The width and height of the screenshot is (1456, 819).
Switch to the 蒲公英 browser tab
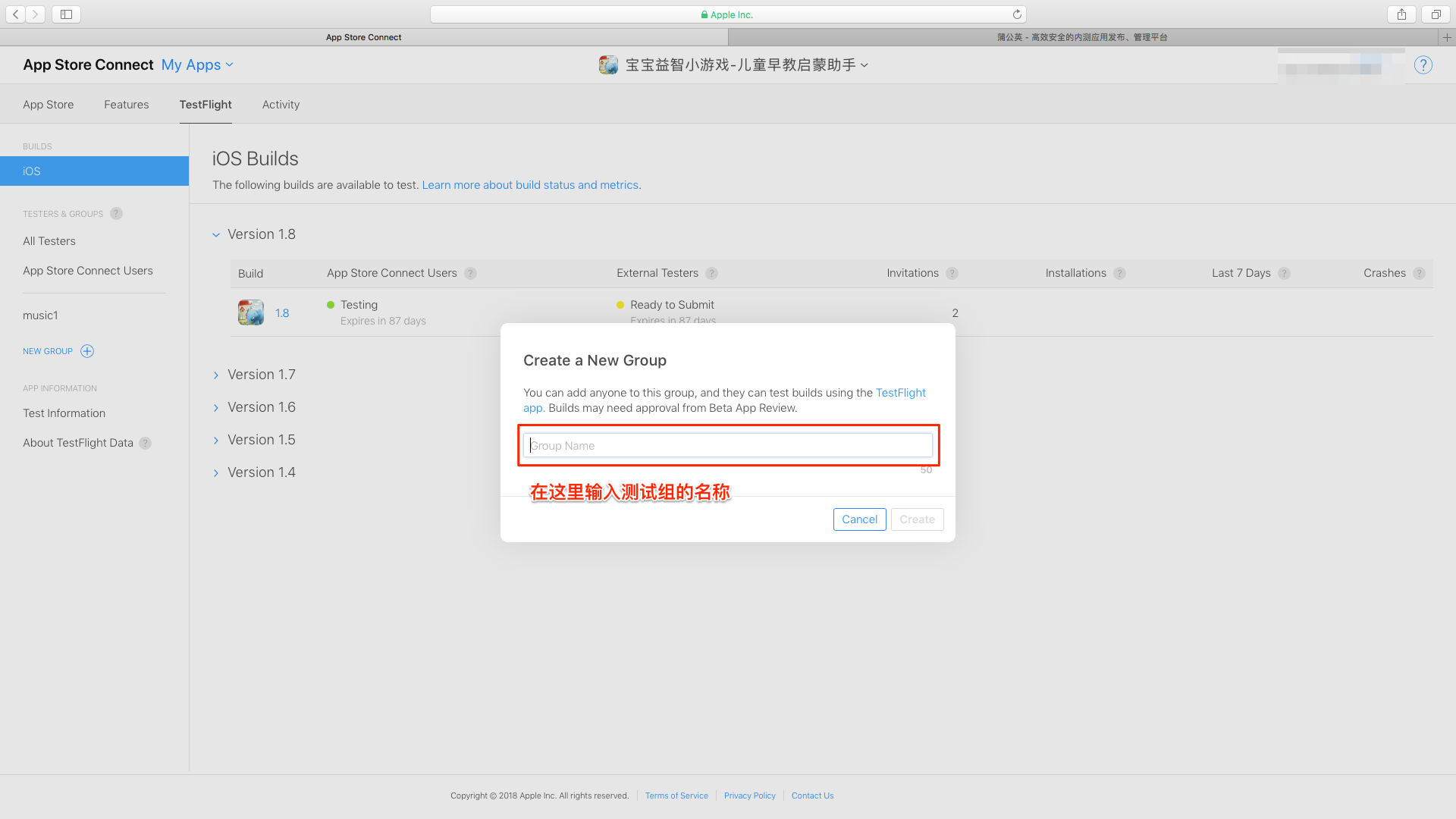[x=1082, y=37]
